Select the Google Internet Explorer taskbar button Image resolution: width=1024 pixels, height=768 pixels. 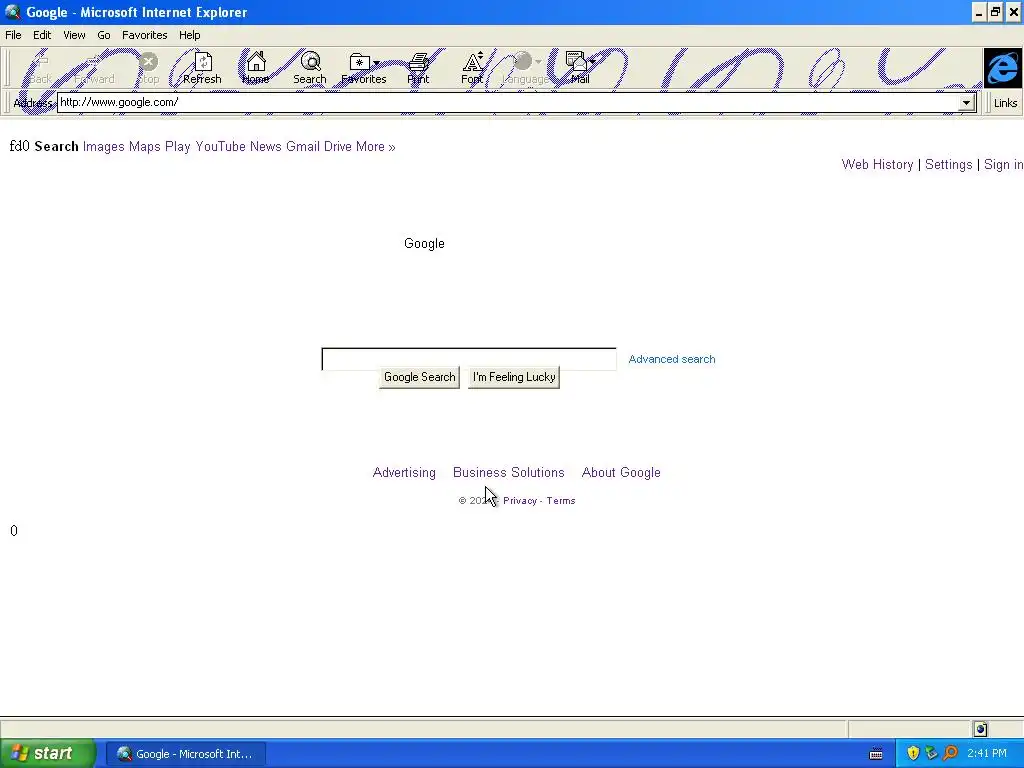(x=186, y=754)
